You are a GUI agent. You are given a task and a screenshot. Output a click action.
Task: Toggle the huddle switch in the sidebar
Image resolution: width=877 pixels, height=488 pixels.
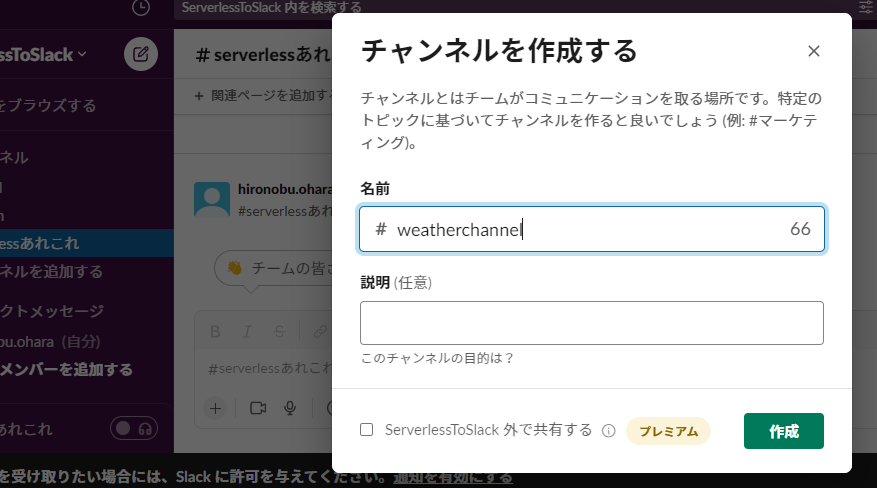click(x=134, y=429)
